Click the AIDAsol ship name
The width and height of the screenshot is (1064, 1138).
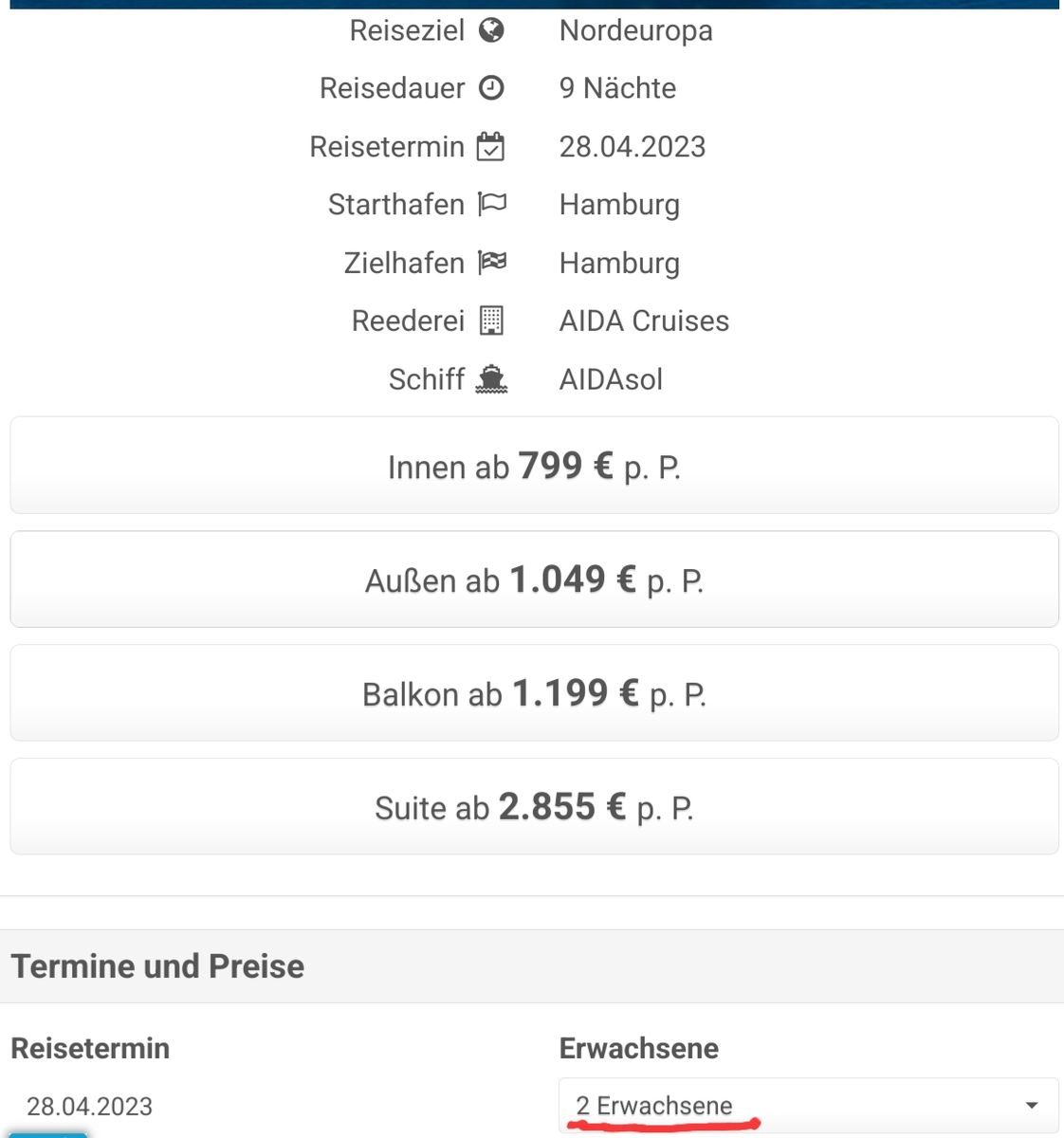(611, 379)
